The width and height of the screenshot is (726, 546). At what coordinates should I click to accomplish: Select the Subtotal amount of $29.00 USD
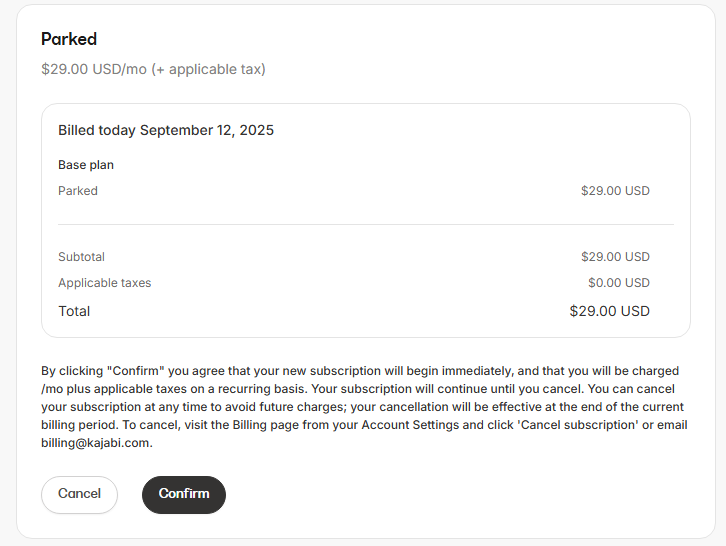point(615,257)
